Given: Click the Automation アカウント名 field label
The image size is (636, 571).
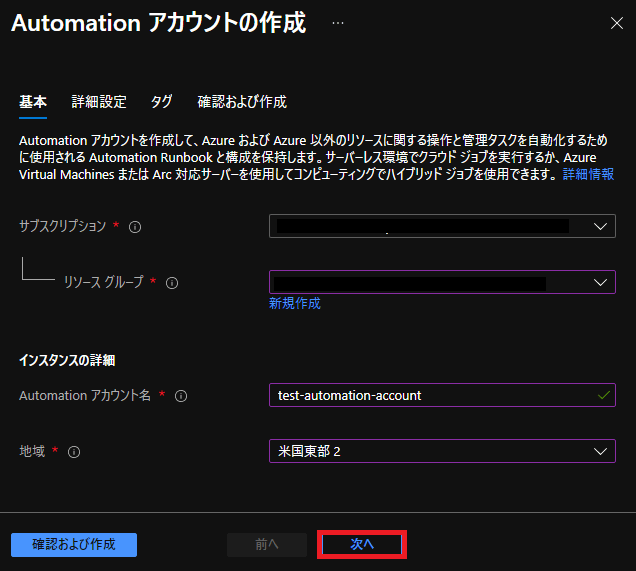Looking at the screenshot, I should coord(85,395).
